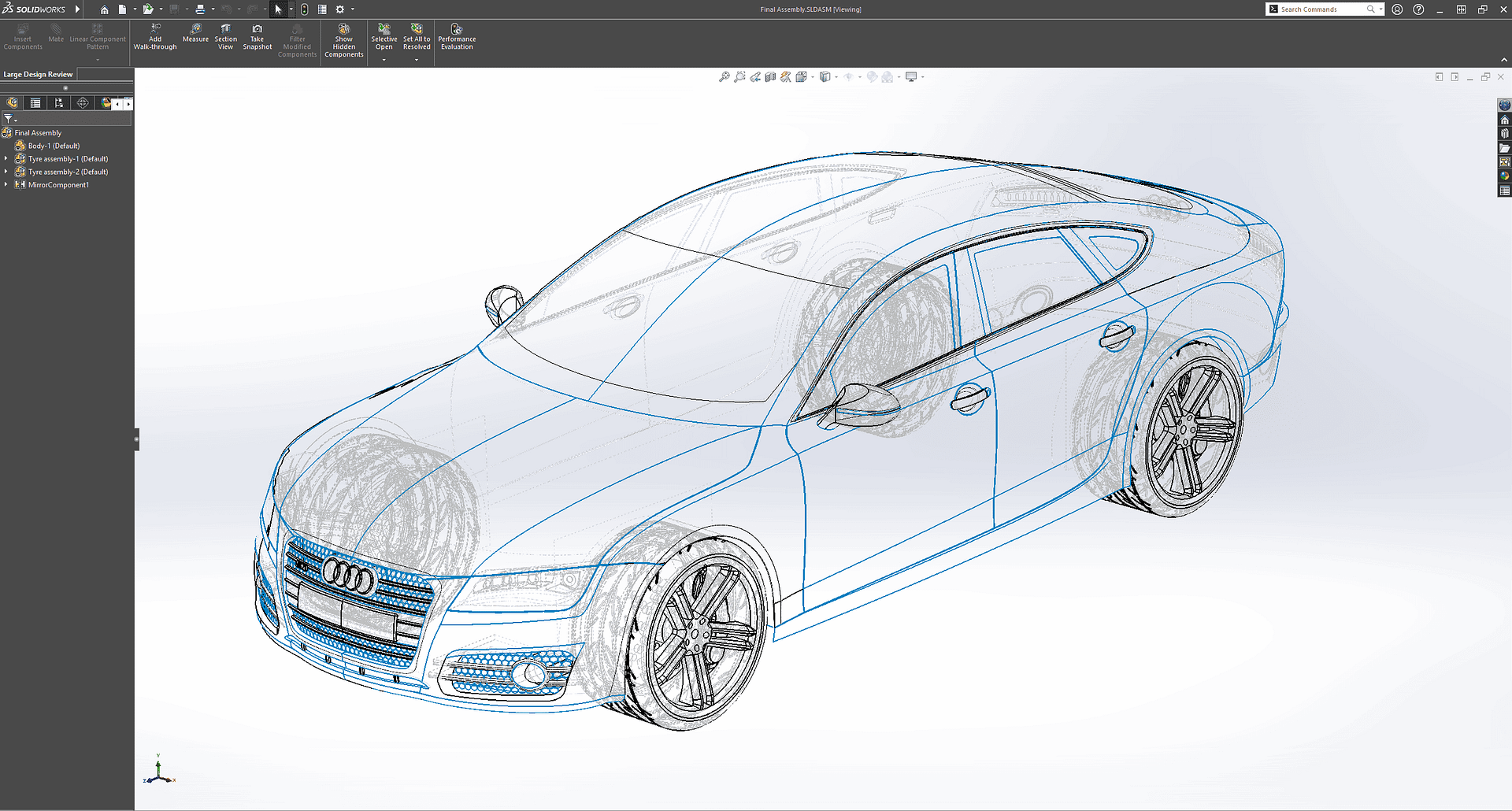Open the Selective Open dropdown arrow

pyautogui.click(x=384, y=60)
